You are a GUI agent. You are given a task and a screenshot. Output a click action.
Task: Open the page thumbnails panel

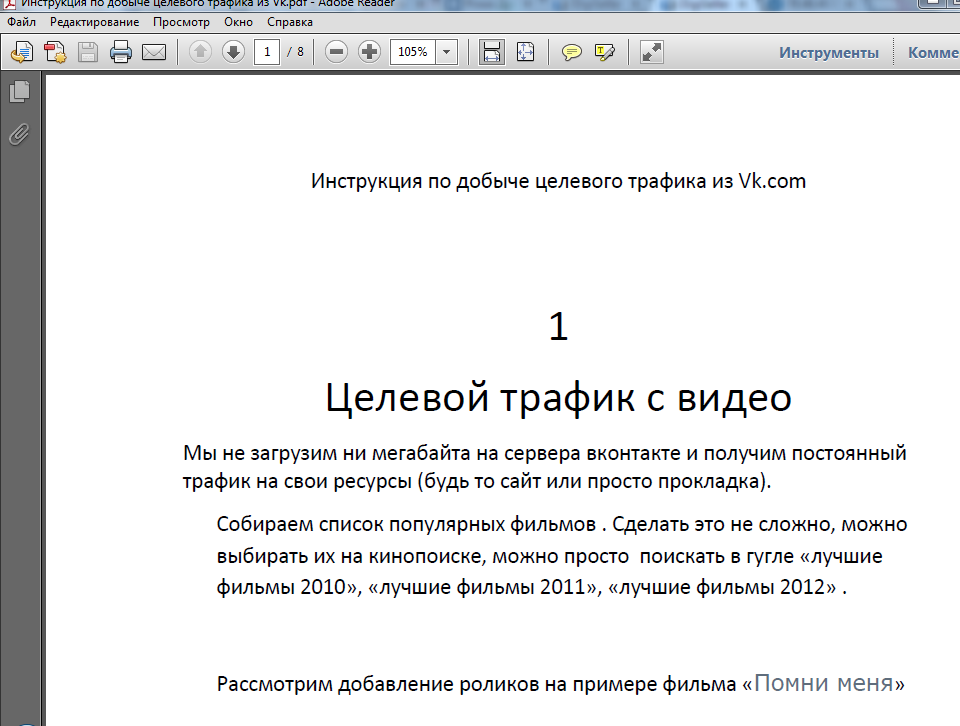coord(19,92)
